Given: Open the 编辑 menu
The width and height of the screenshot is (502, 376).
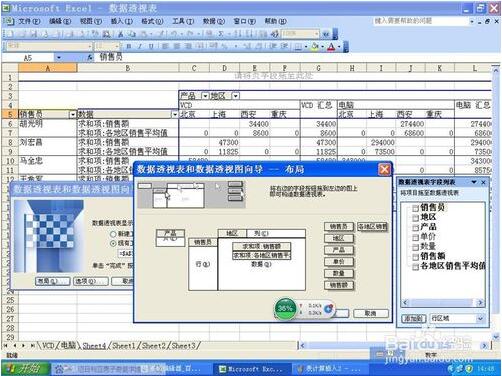Looking at the screenshot, I should (x=60, y=21).
